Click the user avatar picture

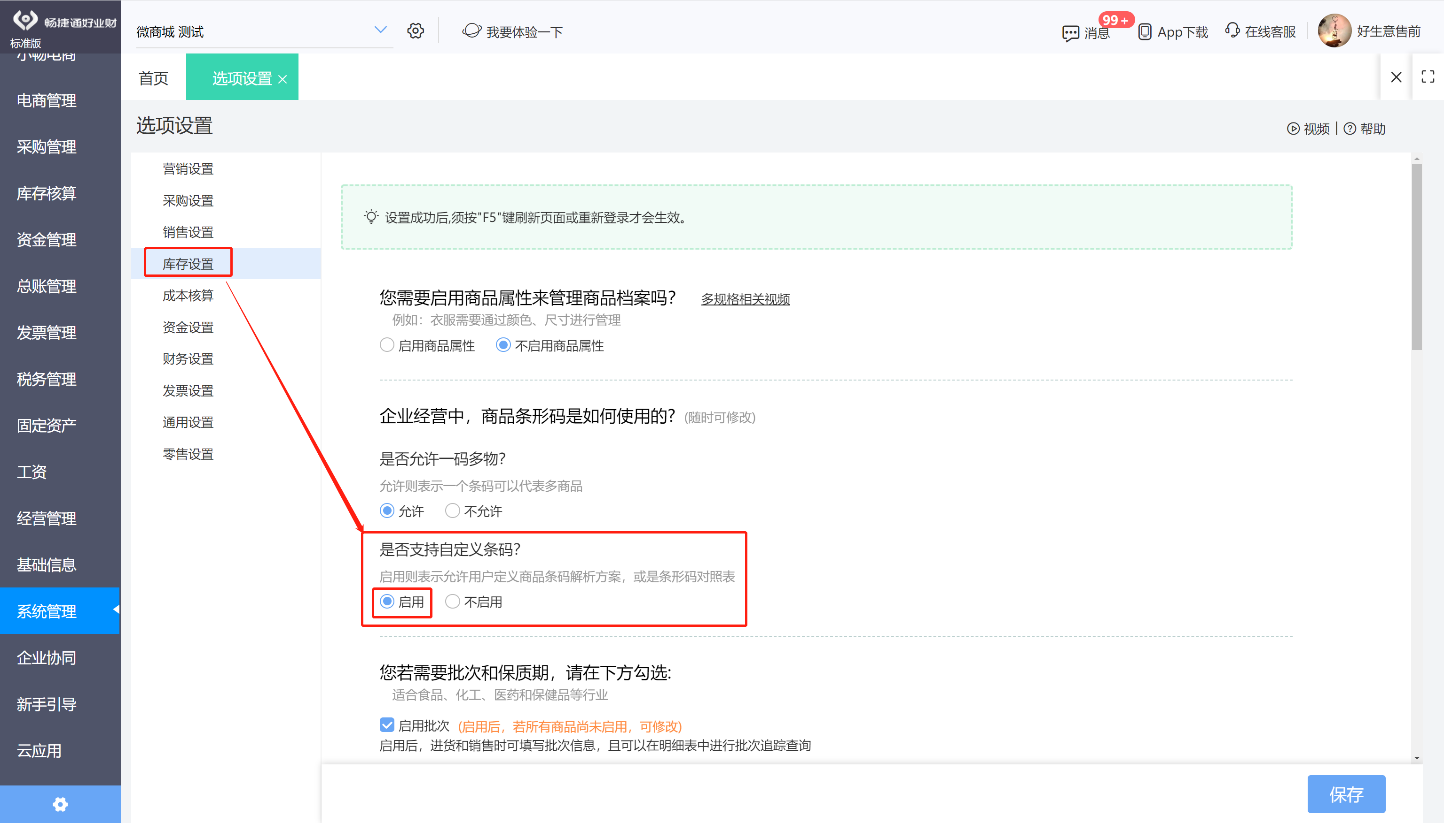[x=1335, y=31]
